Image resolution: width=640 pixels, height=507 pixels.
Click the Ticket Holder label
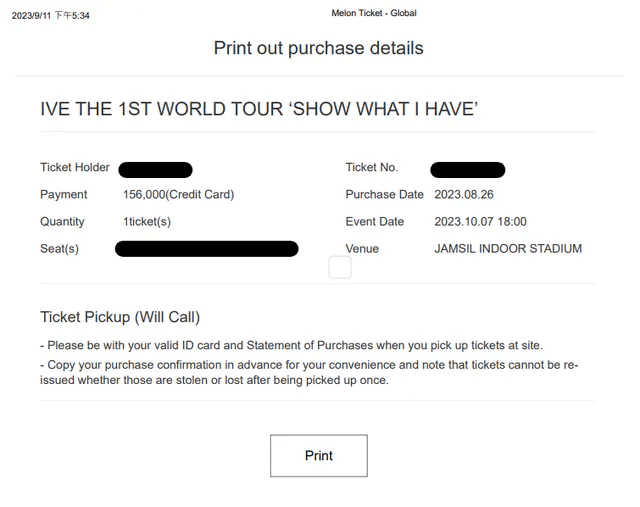point(75,167)
